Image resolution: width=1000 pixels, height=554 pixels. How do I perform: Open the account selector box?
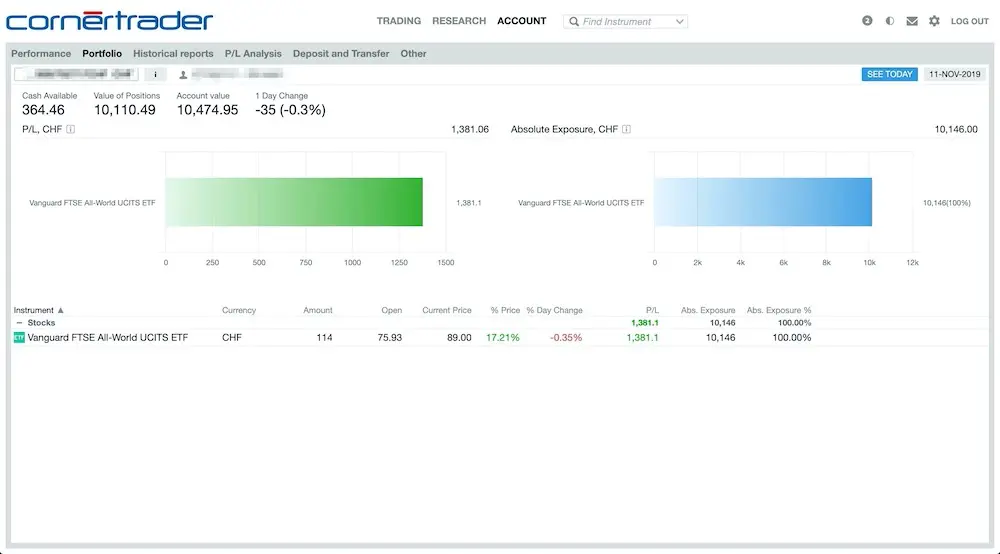coord(77,75)
